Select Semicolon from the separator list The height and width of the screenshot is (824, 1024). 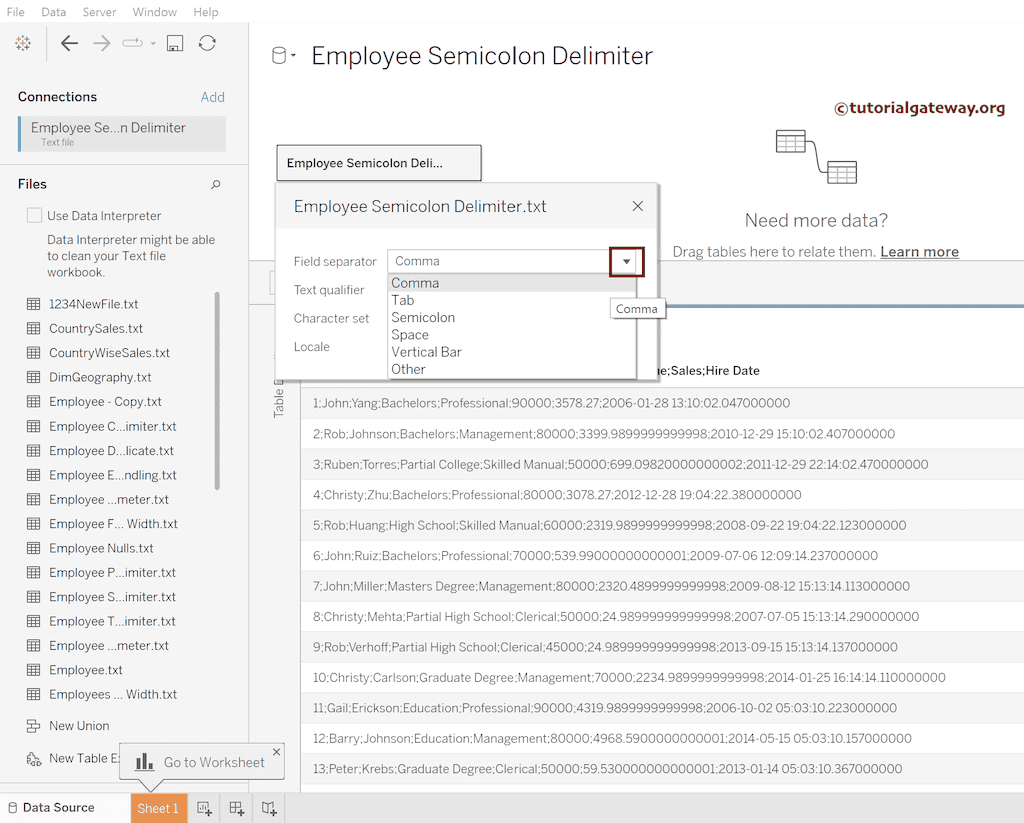coord(423,317)
